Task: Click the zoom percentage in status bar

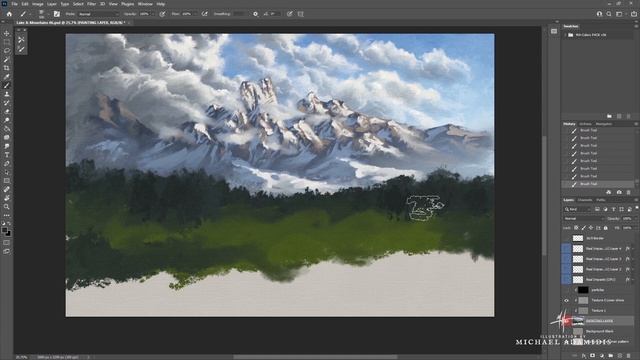Action: click(x=21, y=357)
